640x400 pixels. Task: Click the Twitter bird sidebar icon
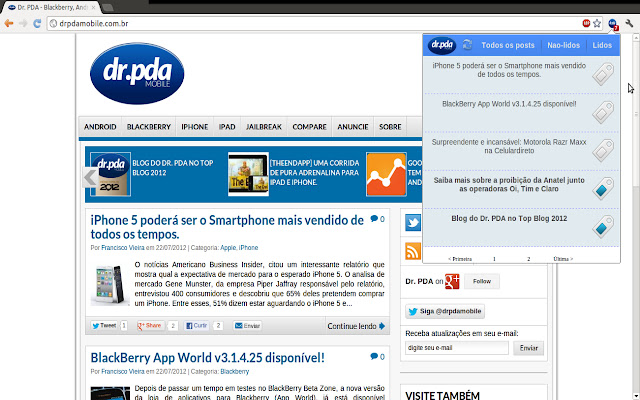pos(413,223)
